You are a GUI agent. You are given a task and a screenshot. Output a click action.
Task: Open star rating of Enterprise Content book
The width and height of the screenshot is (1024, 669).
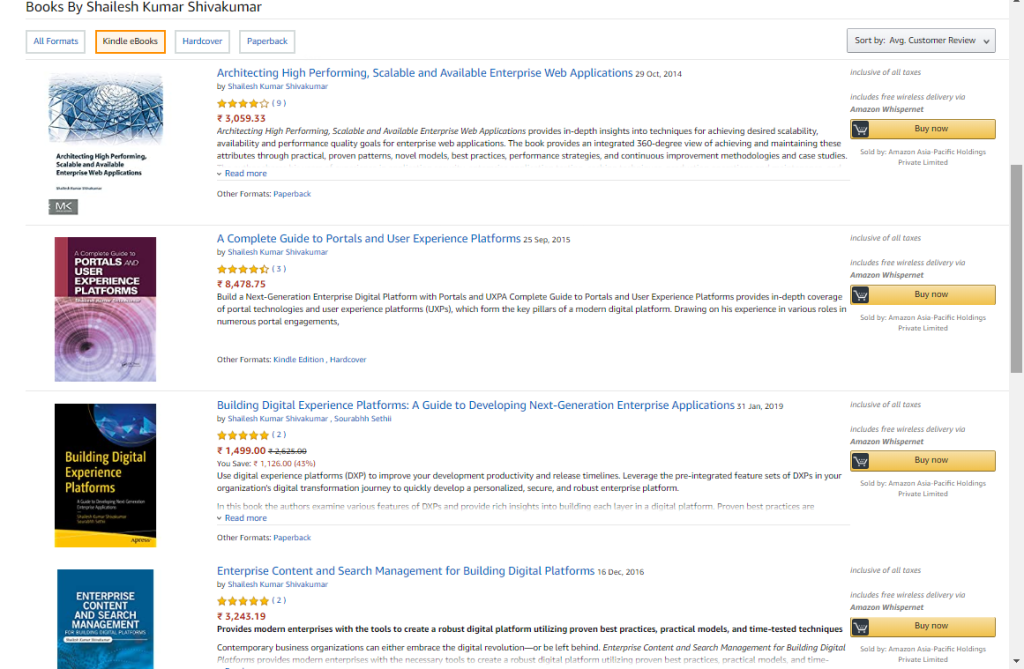[x=242, y=601]
